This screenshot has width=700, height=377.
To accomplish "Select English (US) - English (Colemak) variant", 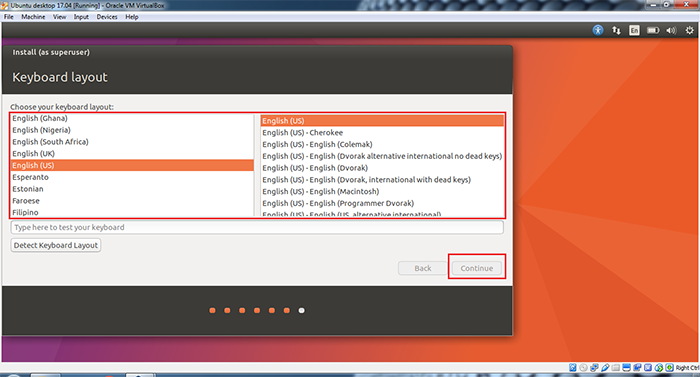I will click(x=382, y=144).
